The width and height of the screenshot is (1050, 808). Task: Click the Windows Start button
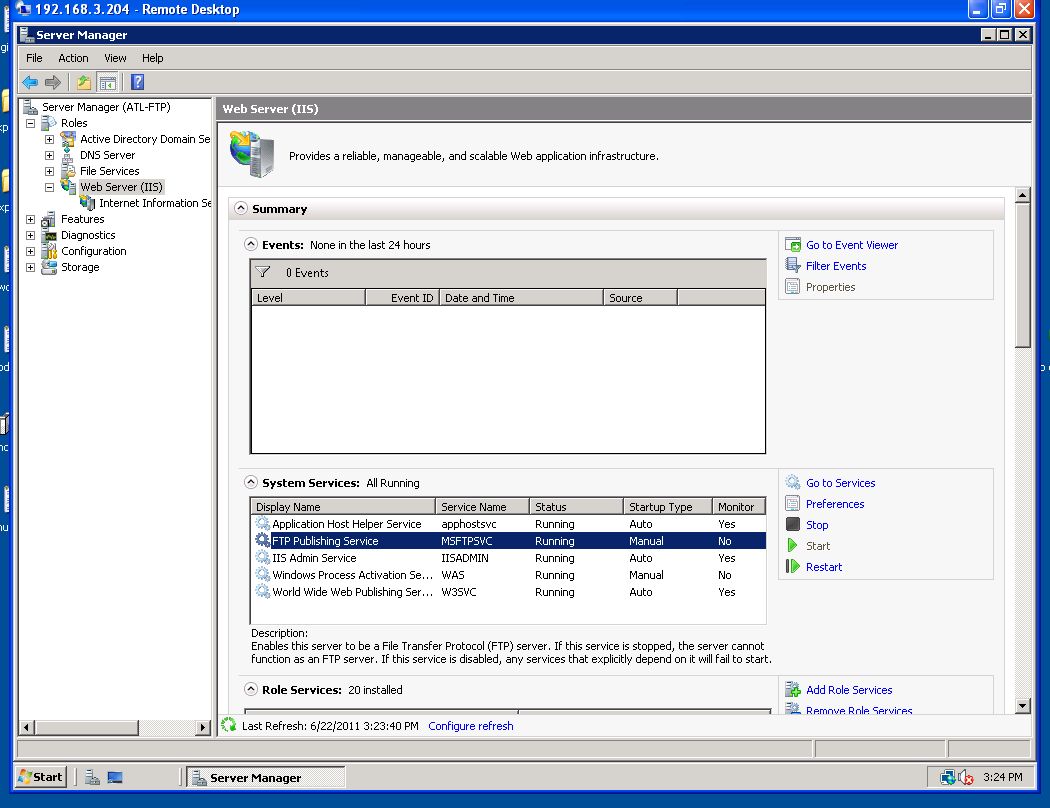coord(41,777)
